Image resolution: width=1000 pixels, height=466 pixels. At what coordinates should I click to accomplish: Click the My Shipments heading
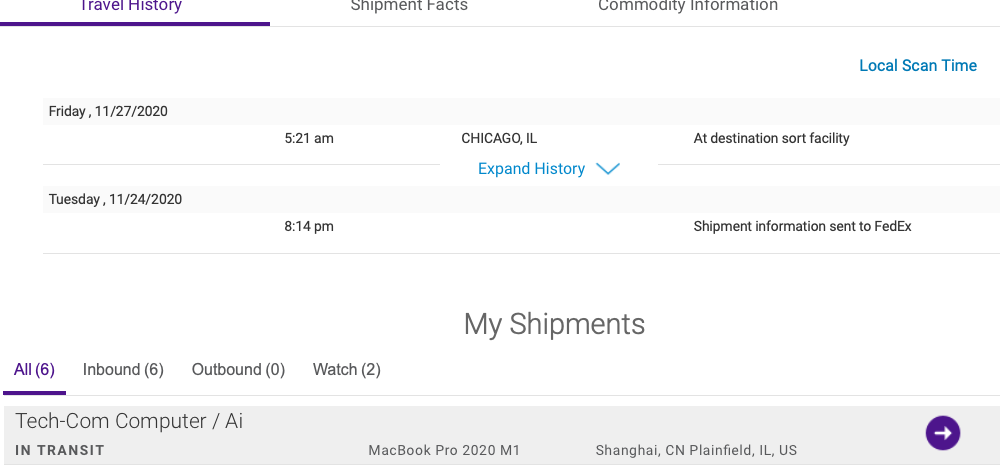click(554, 324)
